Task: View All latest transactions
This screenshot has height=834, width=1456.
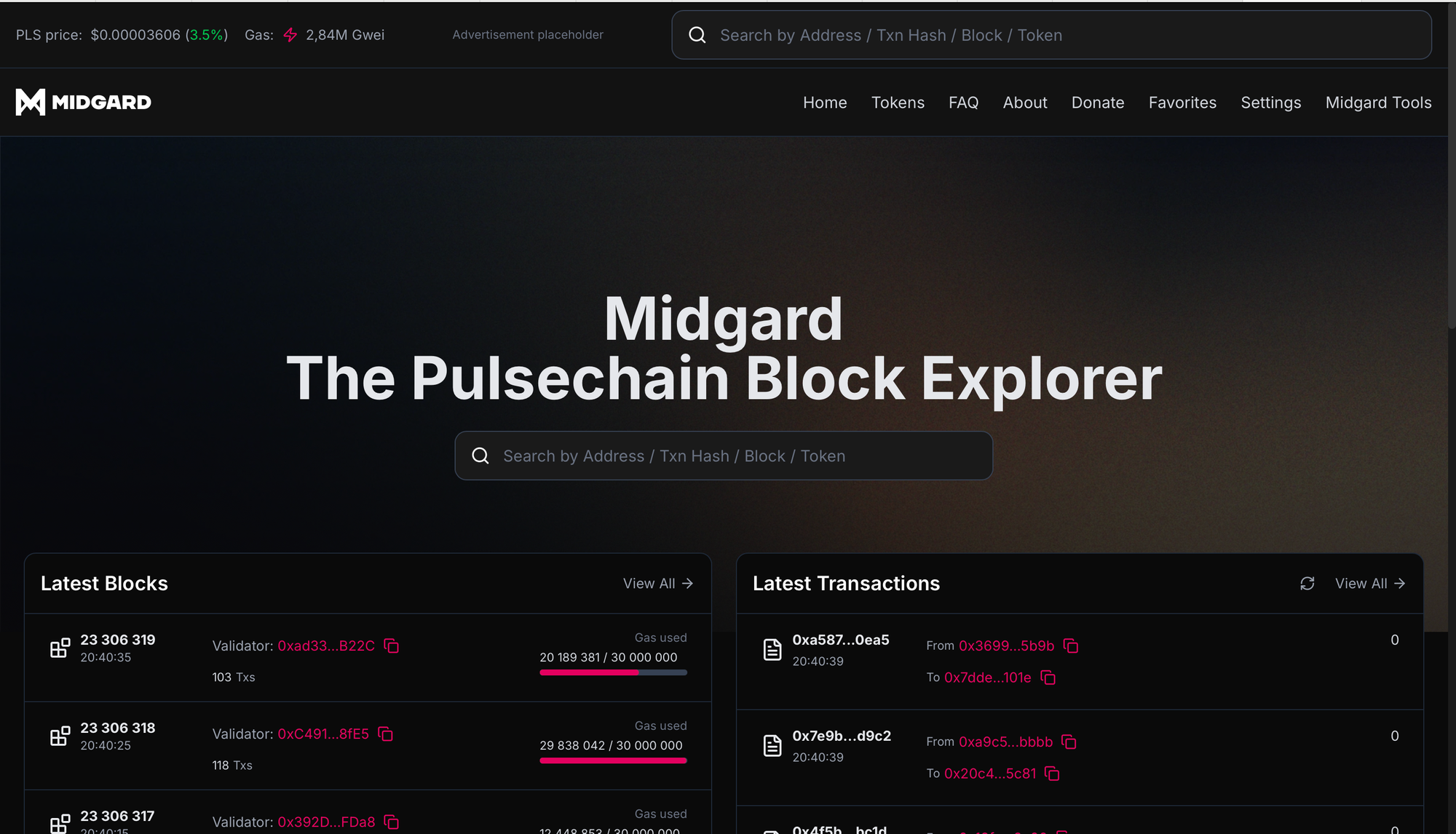Action: pos(1370,584)
